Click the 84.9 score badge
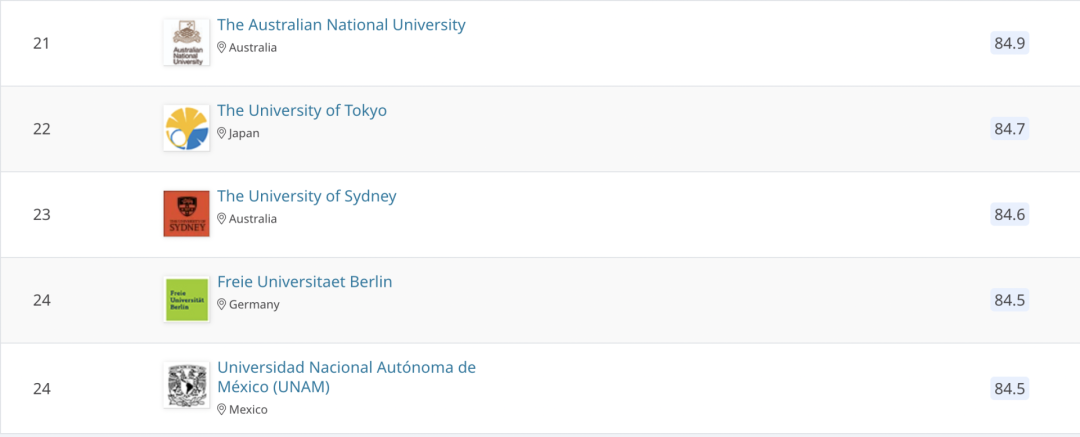This screenshot has width=1080, height=437. coord(1010,43)
